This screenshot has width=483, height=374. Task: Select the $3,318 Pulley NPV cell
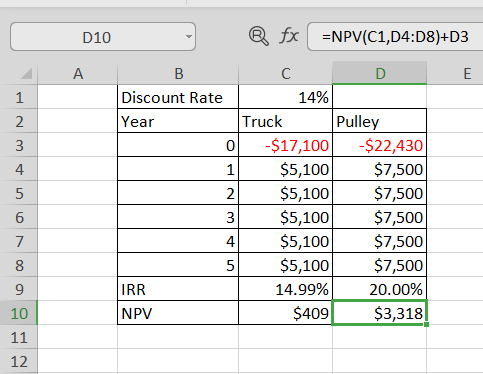click(380, 313)
